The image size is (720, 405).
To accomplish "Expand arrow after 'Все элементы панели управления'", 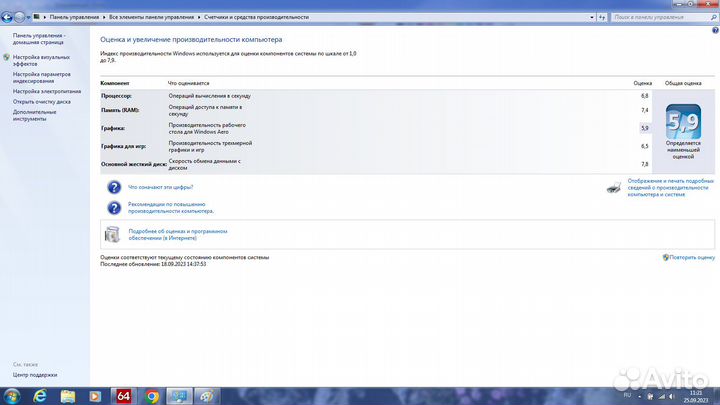I will [199, 17].
